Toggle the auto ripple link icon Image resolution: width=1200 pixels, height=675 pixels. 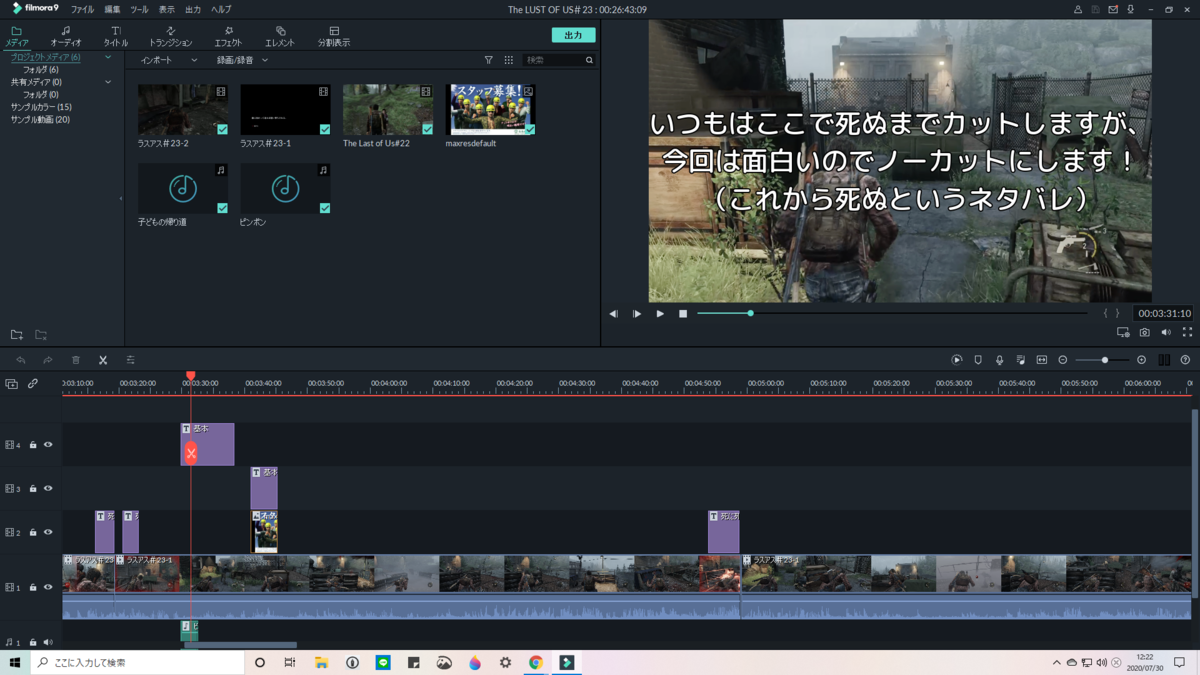point(33,384)
